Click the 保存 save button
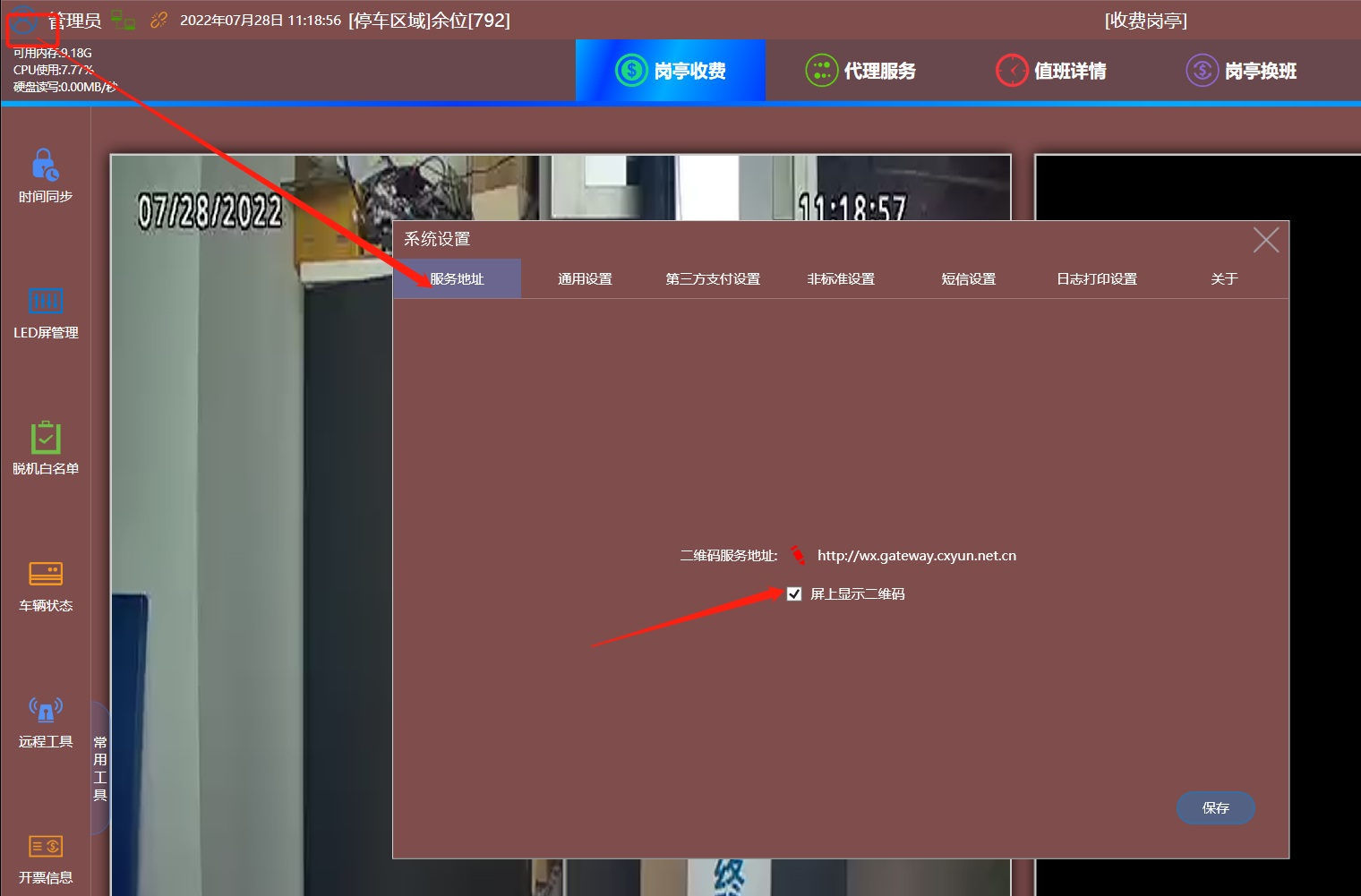This screenshot has width=1361, height=896. (1215, 807)
